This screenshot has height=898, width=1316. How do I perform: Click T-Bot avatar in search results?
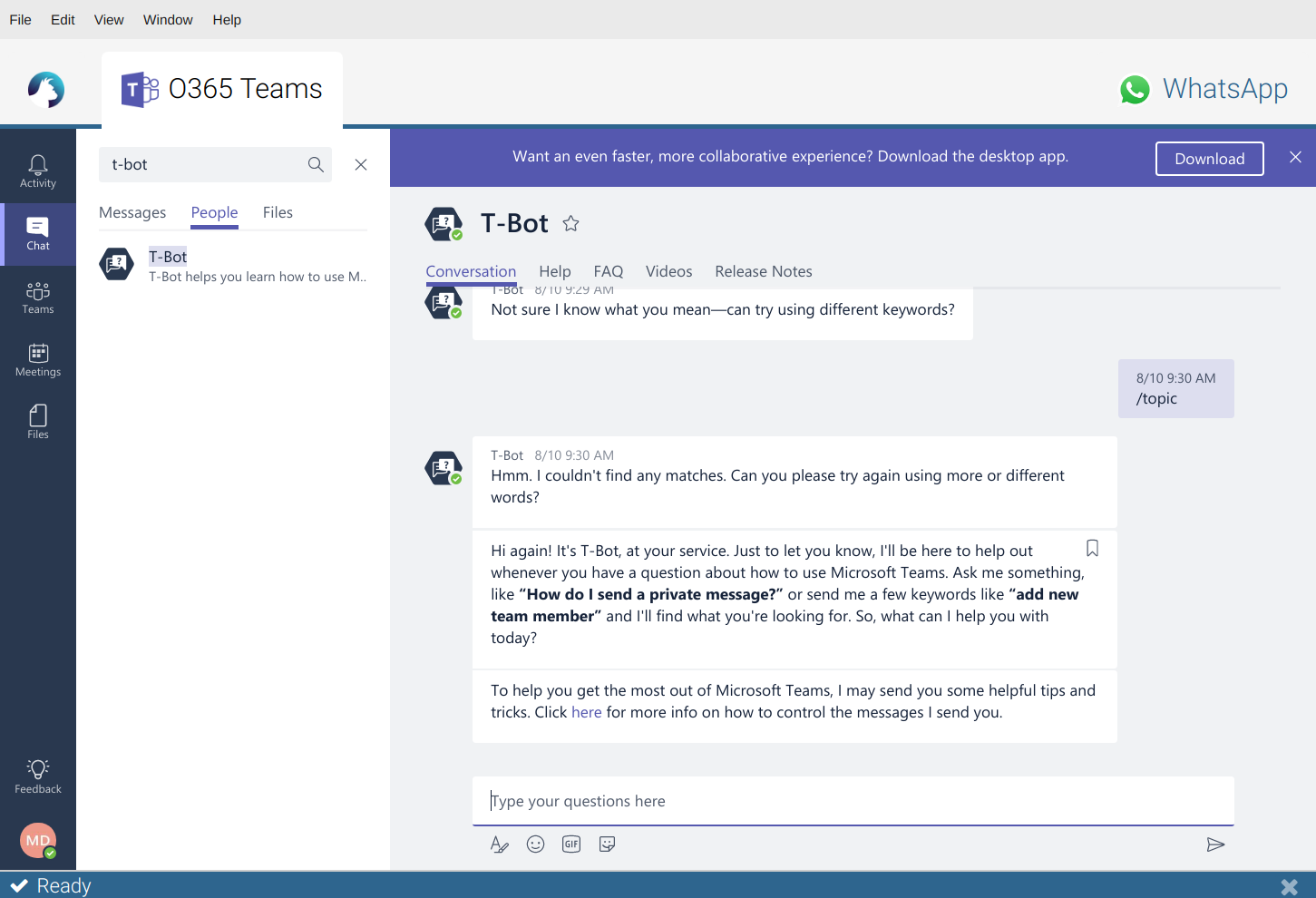pyautogui.click(x=116, y=264)
